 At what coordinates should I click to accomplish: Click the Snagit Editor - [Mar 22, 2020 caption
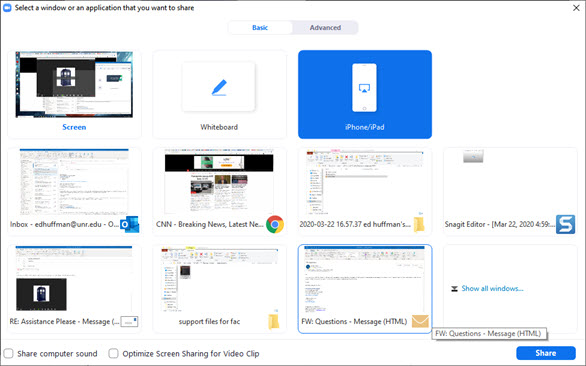pyautogui.click(x=500, y=224)
